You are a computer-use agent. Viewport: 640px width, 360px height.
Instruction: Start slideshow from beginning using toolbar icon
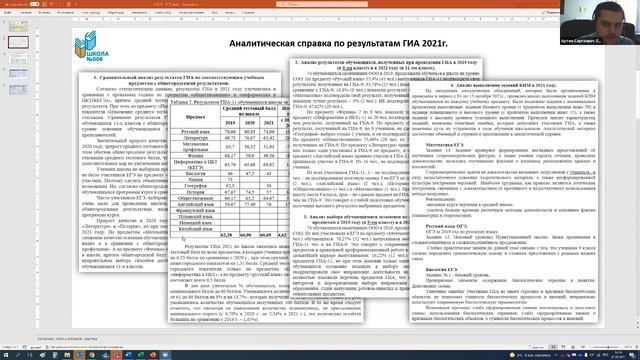[69, 4]
